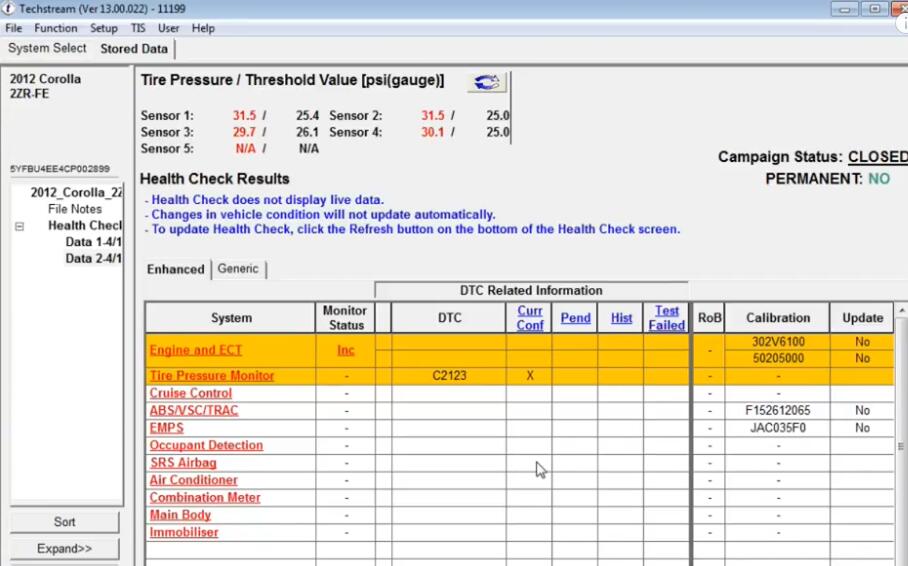The image size is (908, 566).
Task: Click the X mark in Curr Conf column
Action: tap(530, 375)
